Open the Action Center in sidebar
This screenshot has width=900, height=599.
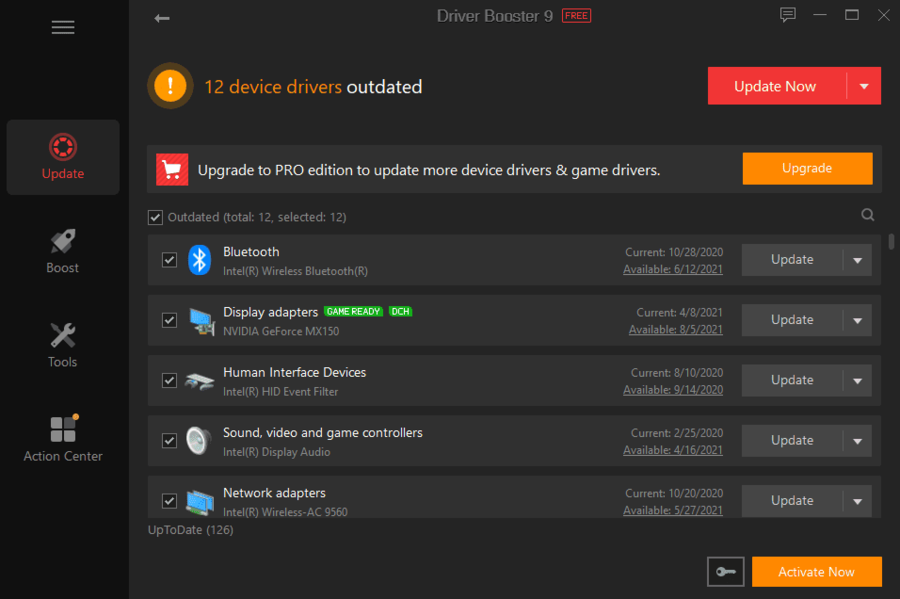(63, 439)
